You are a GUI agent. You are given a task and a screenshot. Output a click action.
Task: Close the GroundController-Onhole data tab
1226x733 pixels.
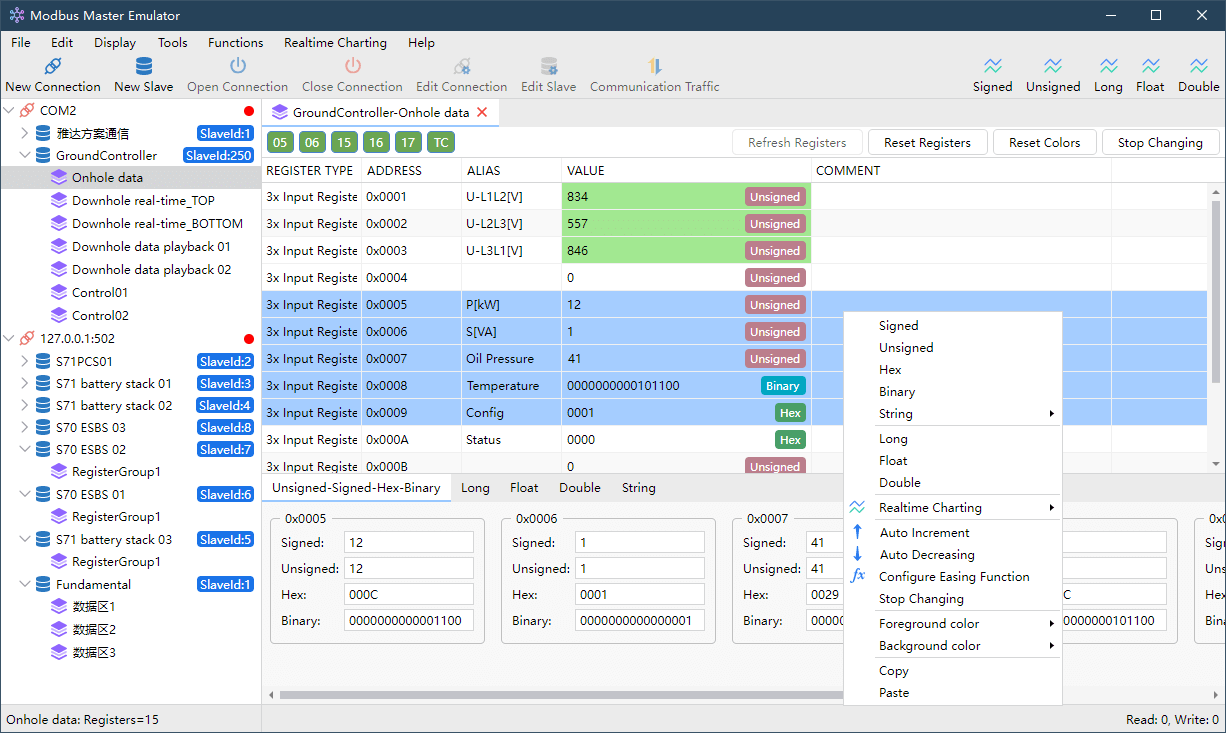482,113
